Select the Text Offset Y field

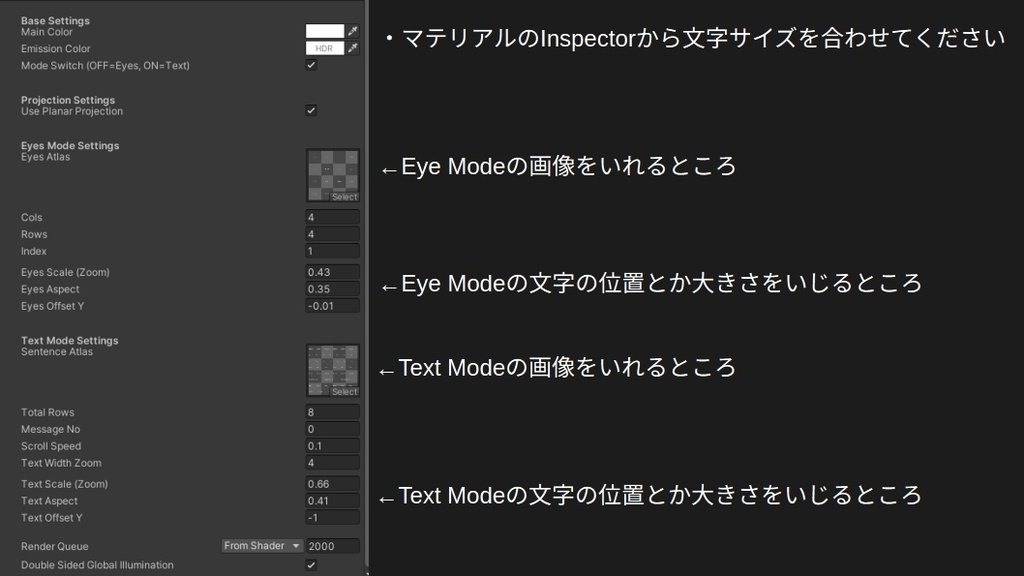coord(333,518)
